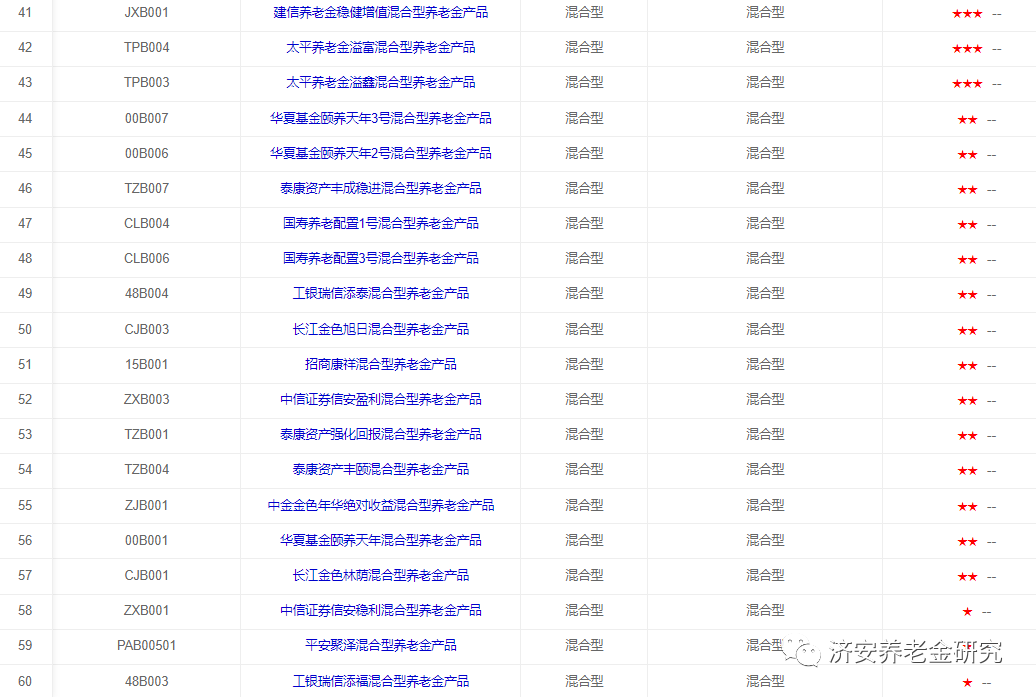Image resolution: width=1036 pixels, height=697 pixels.
Task: Click the two-star rating in the CLB004 row
Action: point(967,225)
